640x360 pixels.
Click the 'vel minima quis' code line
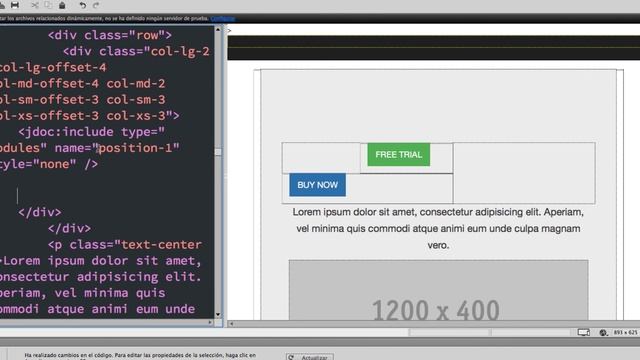[82, 293]
